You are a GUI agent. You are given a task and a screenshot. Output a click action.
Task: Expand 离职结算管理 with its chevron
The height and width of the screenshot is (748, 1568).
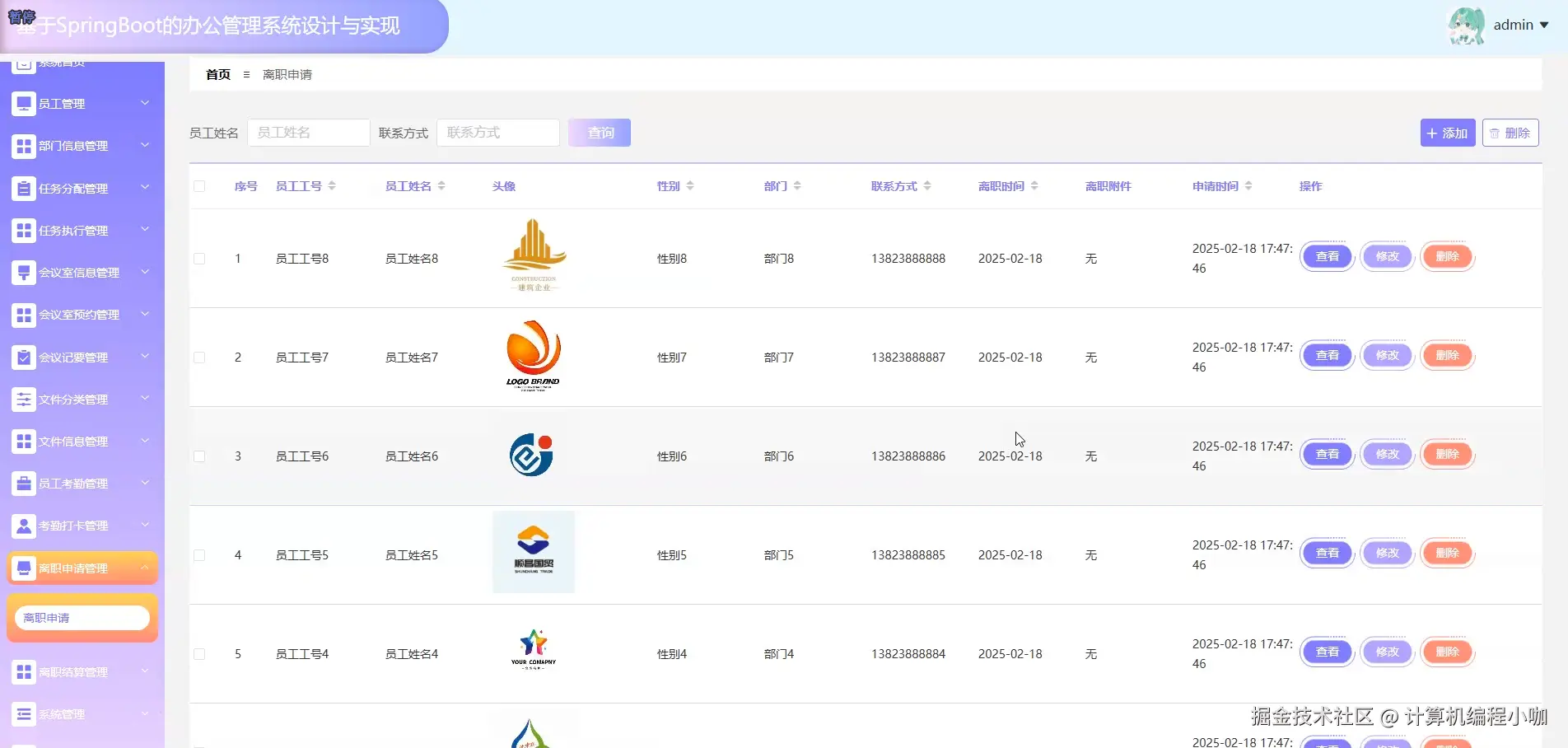[x=145, y=671]
